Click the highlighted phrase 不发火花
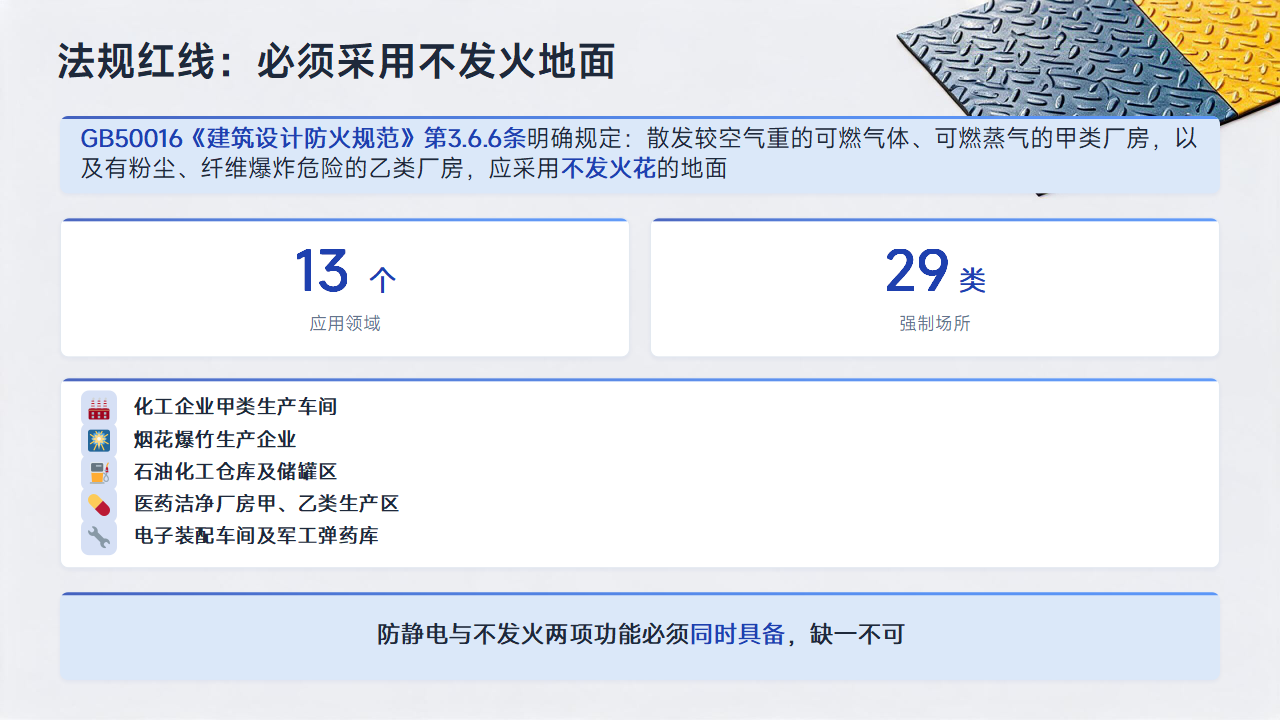 609,169
